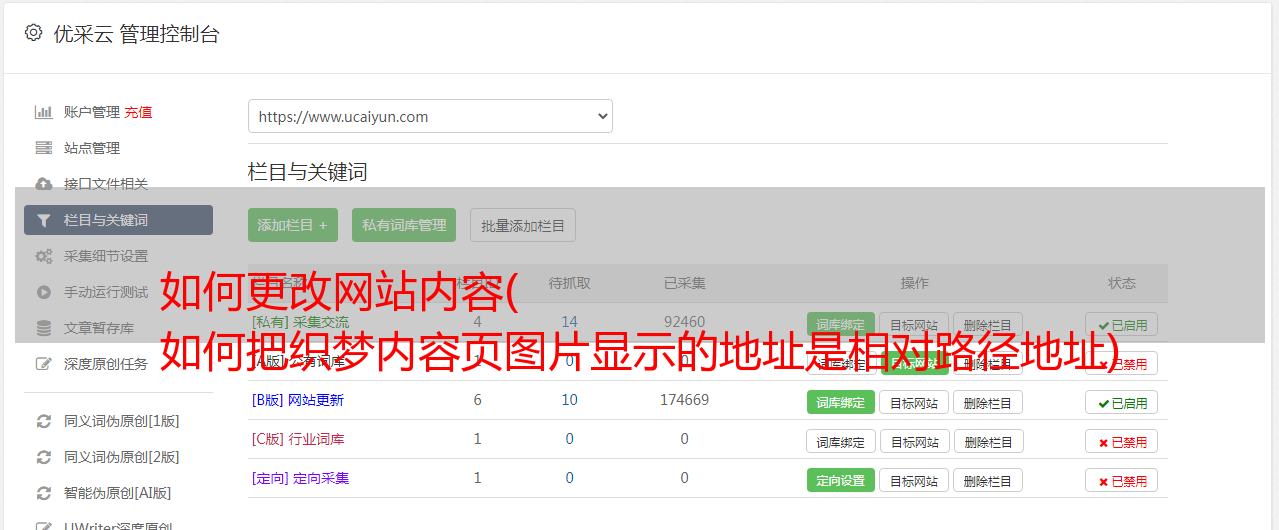Open 账户管理 via its bar chart icon
This screenshot has height=530, width=1279.
click(43, 112)
